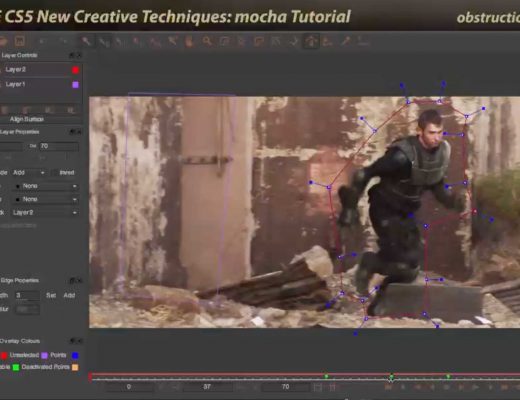Screen dimensions: 520x400
Task: Open the first None dropdown
Action: click(46, 186)
